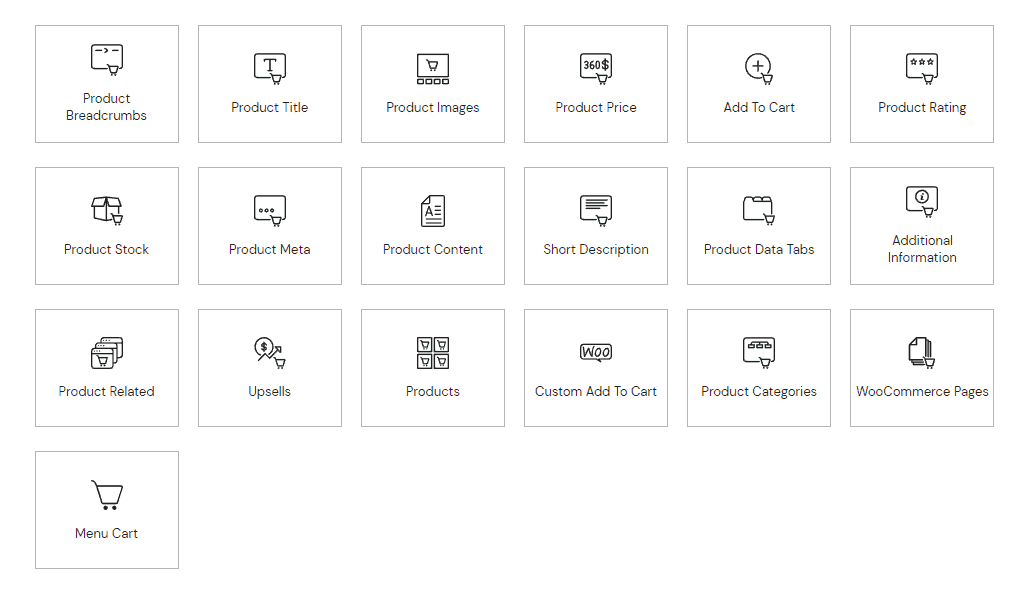The width and height of the screenshot is (1024, 589).
Task: Click the Product Meta widget icon
Action: pos(270,211)
